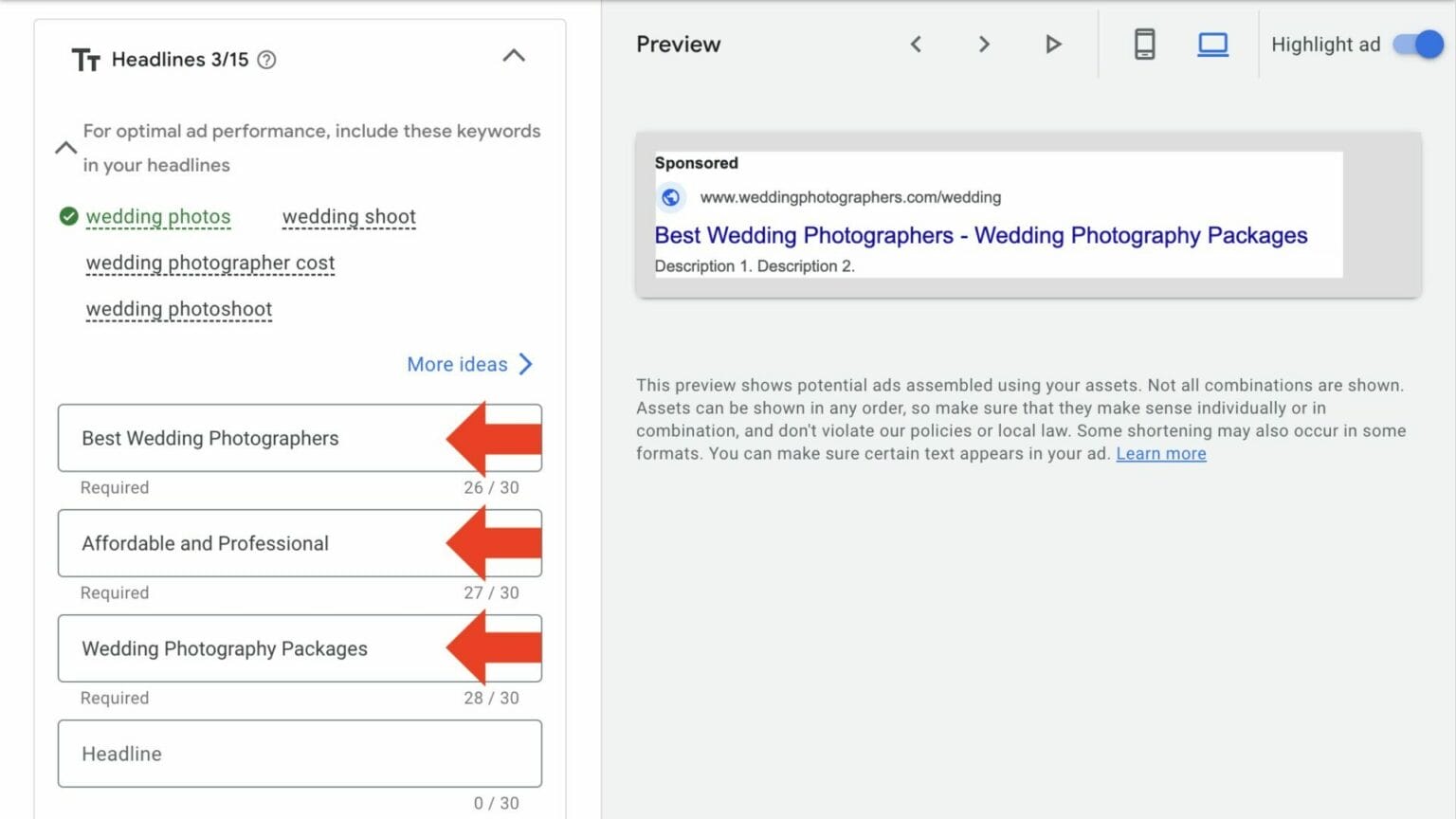Play the ad preview slideshow
The height and width of the screenshot is (819, 1456).
1052,45
